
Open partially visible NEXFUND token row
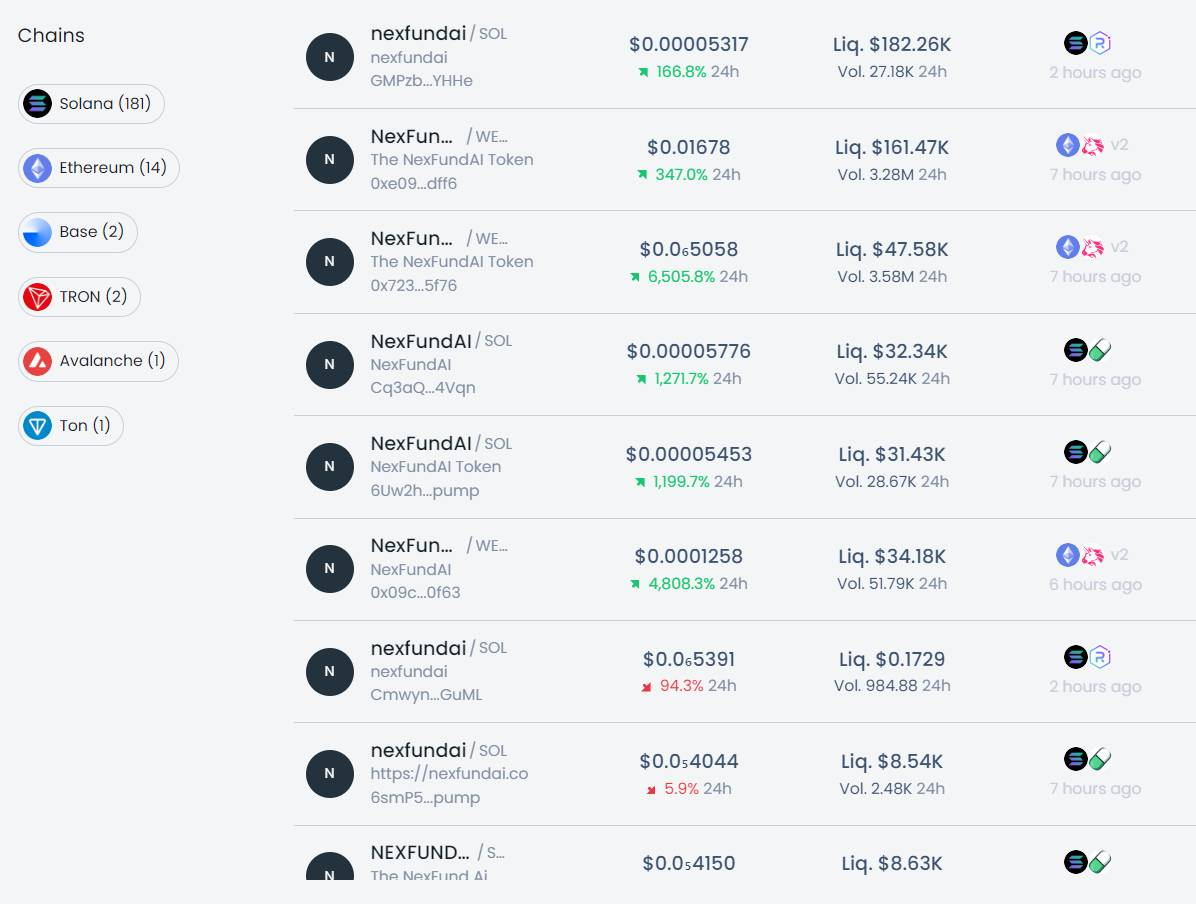pyautogui.click(x=420, y=853)
